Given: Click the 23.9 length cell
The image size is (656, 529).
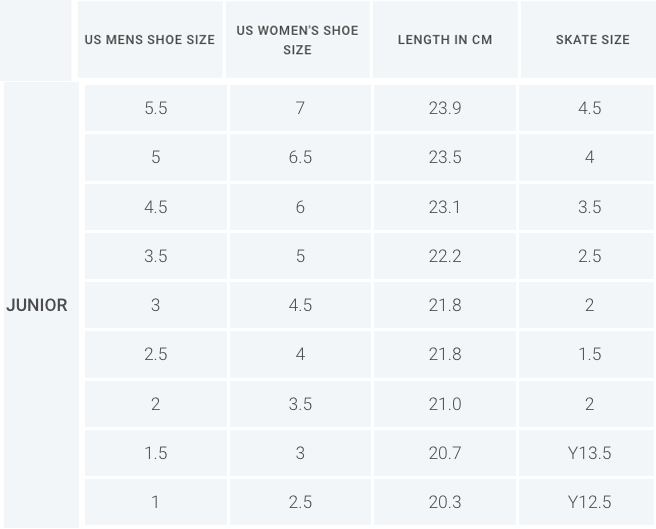Looking at the screenshot, I should (445, 108).
